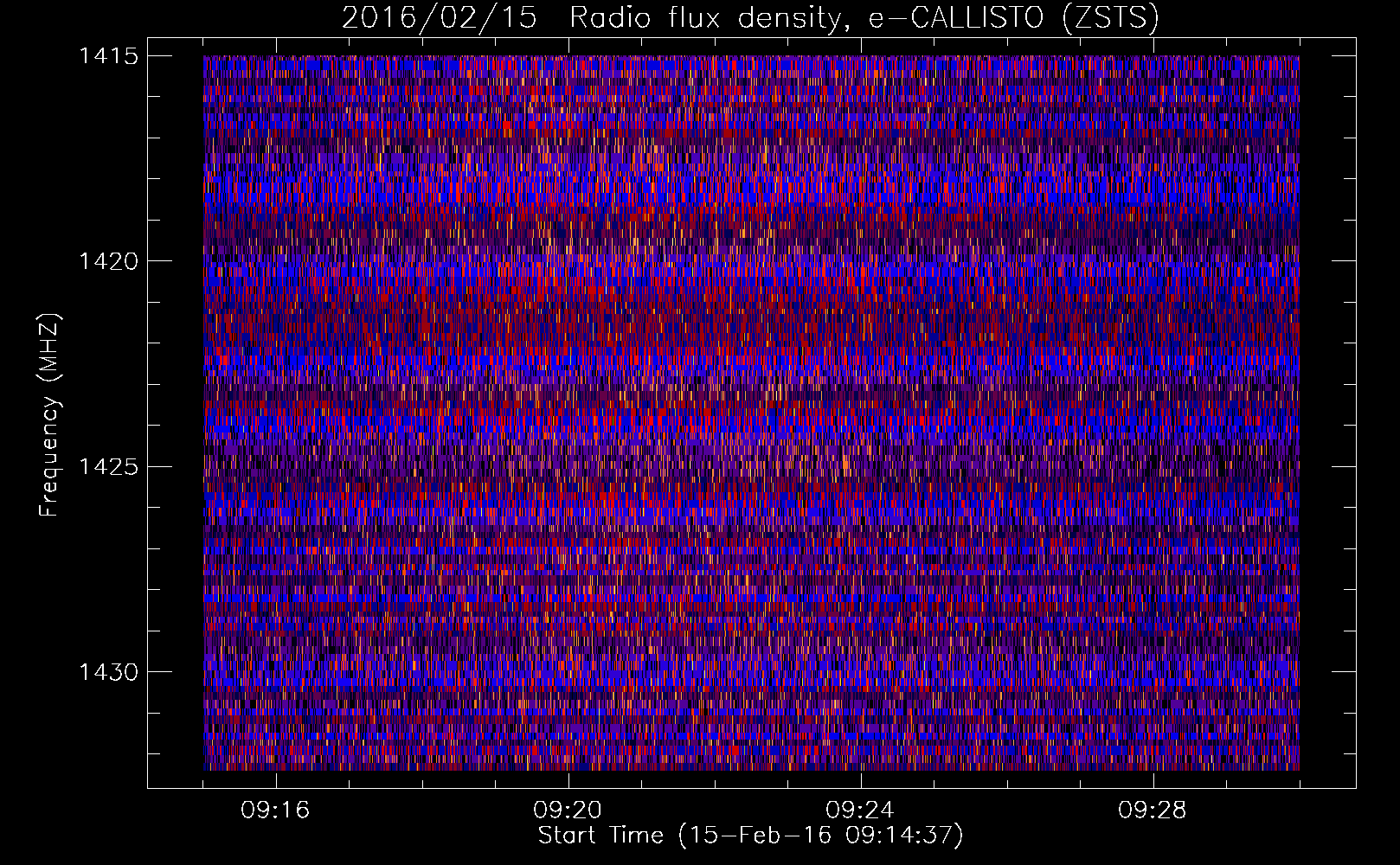Click the 09:28 time tick label
Viewport: 1400px width, 865px height.
(x=1153, y=811)
